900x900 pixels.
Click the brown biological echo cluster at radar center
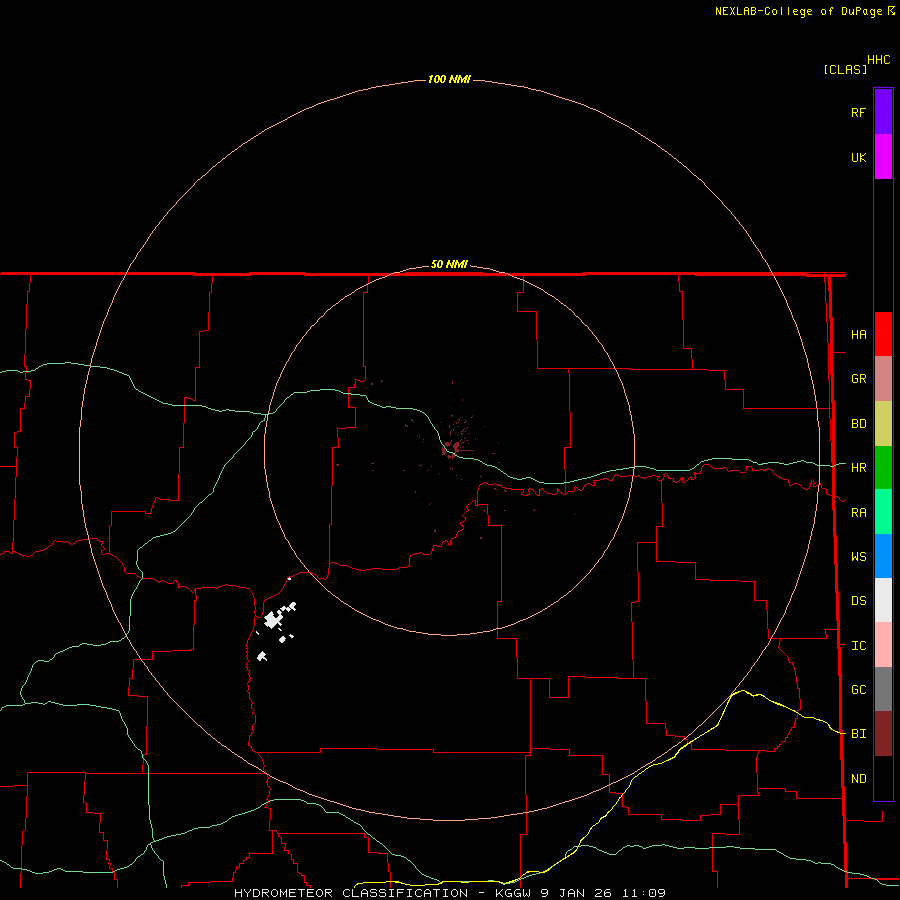452,448
